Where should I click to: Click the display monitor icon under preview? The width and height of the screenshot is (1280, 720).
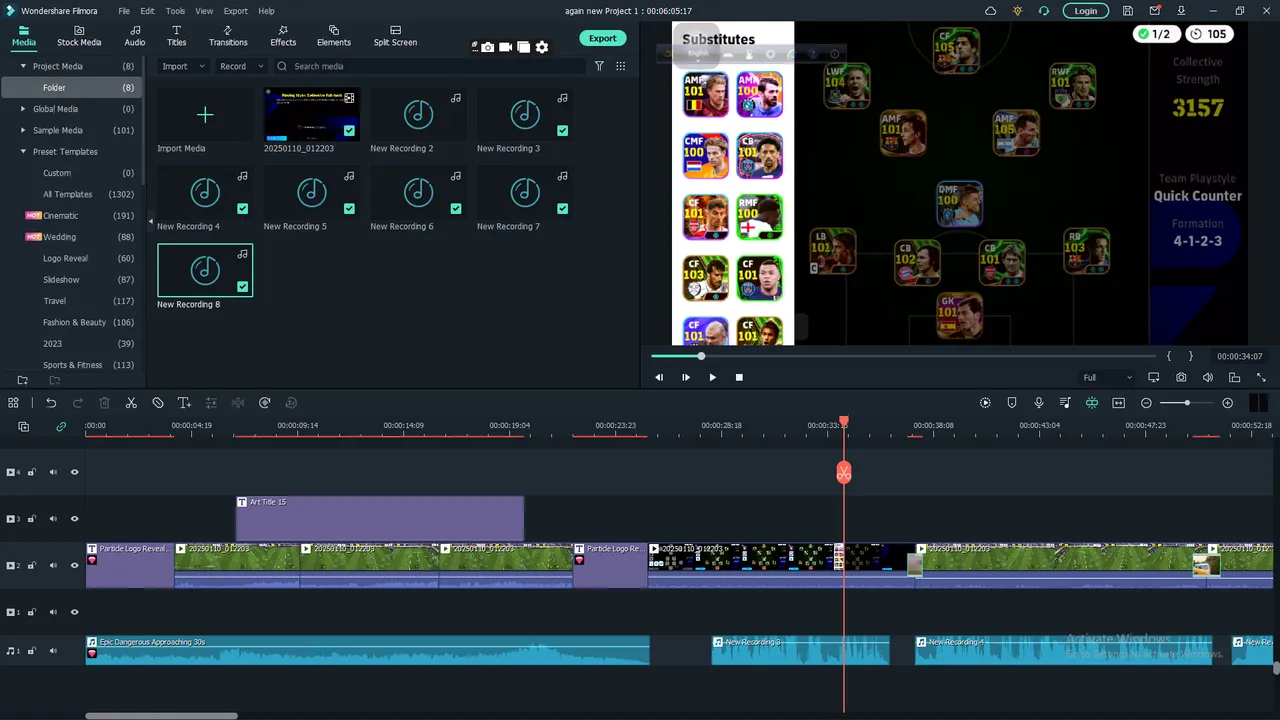coord(1154,377)
